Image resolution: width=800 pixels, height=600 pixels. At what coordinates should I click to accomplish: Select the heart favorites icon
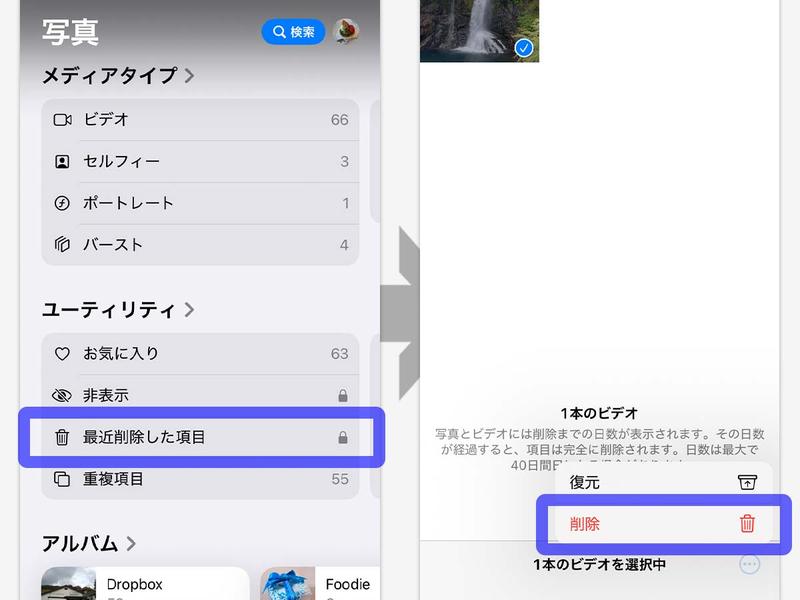coord(62,354)
